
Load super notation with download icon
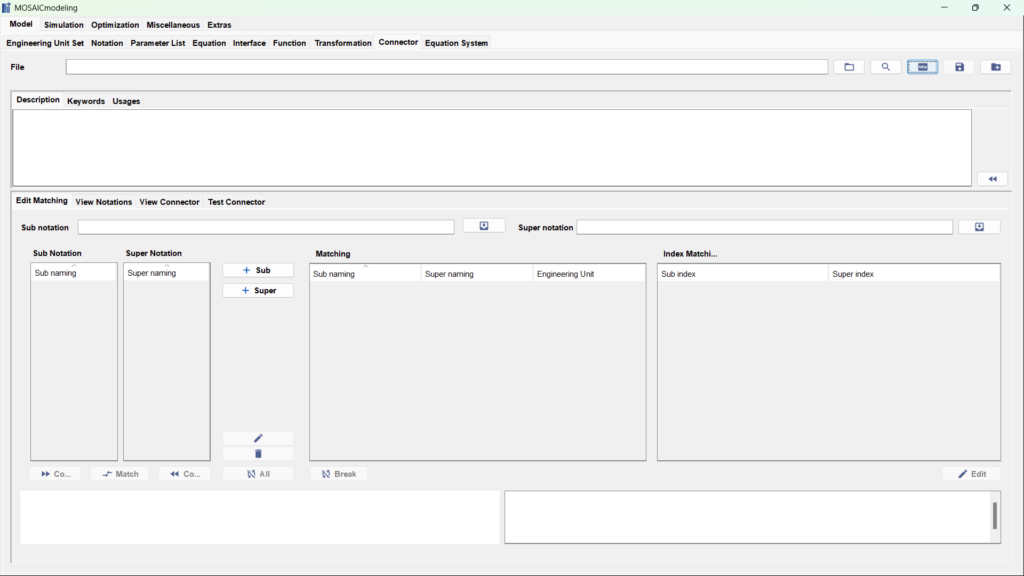(x=980, y=227)
